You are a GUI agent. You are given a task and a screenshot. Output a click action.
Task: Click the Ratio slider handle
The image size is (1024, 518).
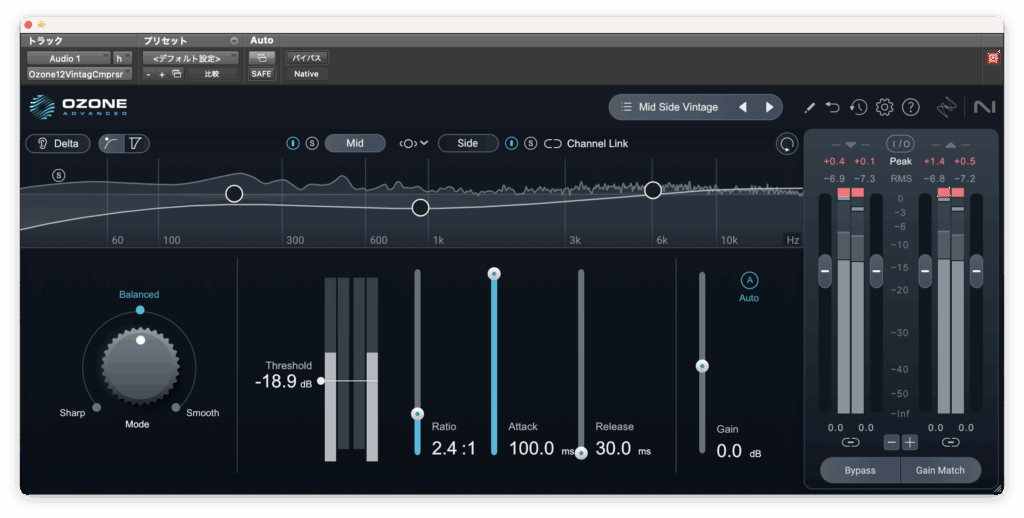pyautogui.click(x=418, y=413)
